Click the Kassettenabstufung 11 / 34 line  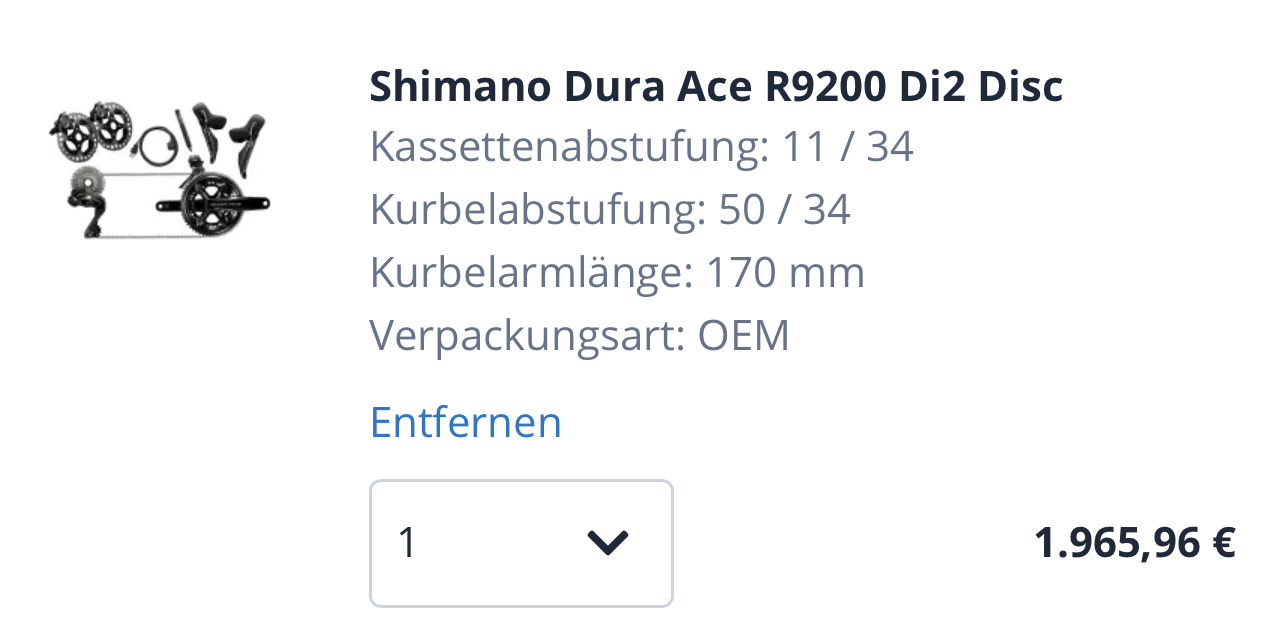tap(641, 148)
